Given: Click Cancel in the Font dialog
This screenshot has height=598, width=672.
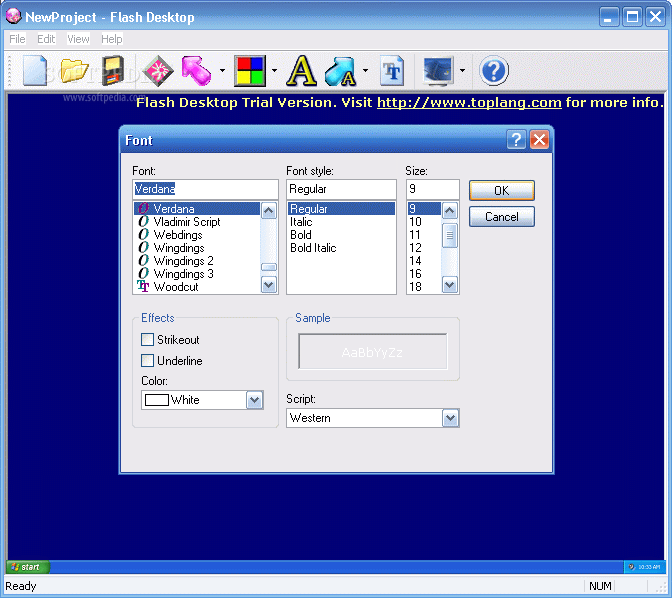Looking at the screenshot, I should 502,217.
